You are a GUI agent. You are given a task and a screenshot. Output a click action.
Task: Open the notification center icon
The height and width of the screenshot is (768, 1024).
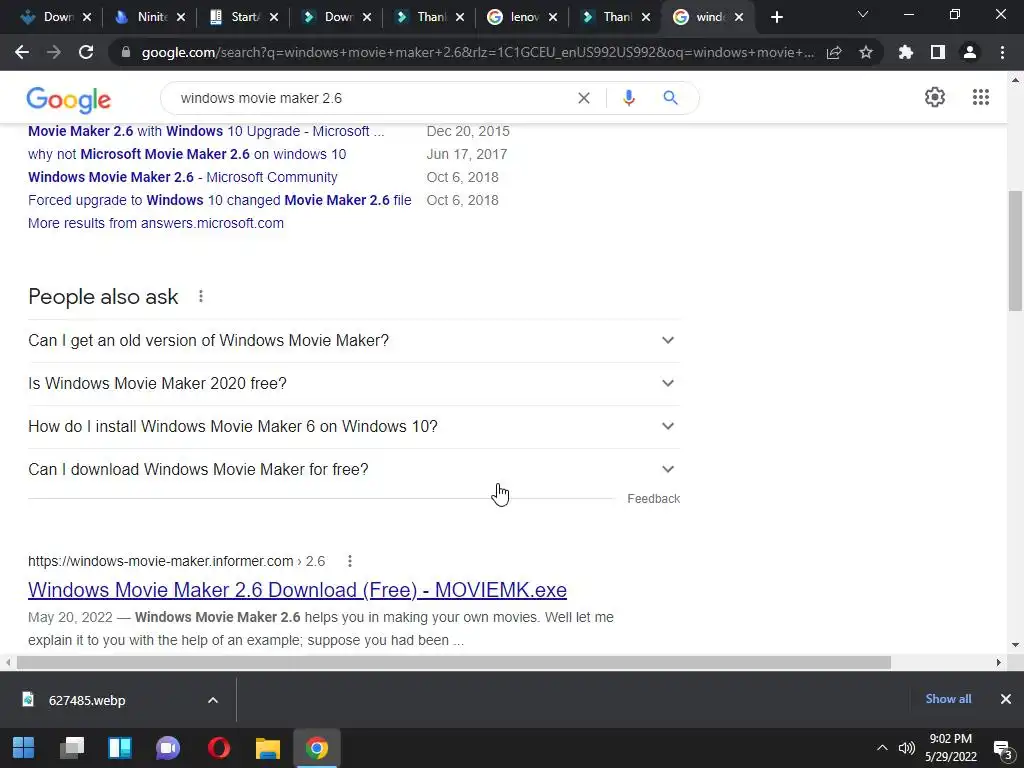pyautogui.click(x=1002, y=749)
